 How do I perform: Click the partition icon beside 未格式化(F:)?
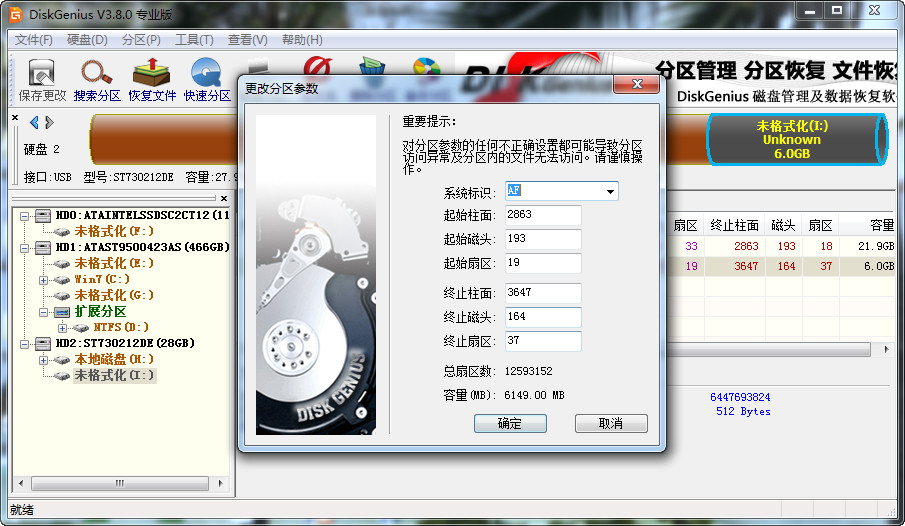coord(62,232)
